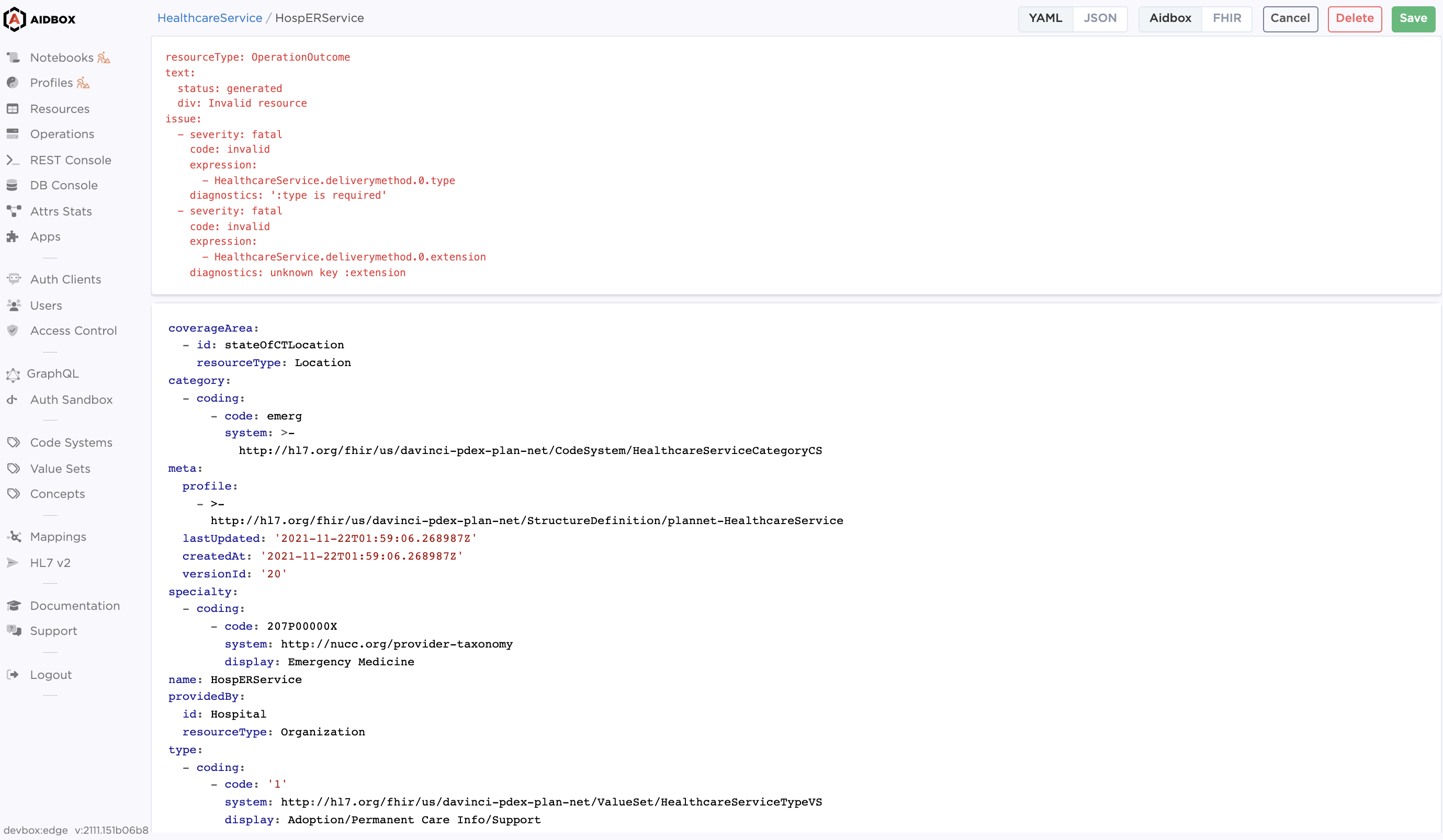Open the Apps panel
Viewport: 1443px width, 840px height.
click(45, 236)
